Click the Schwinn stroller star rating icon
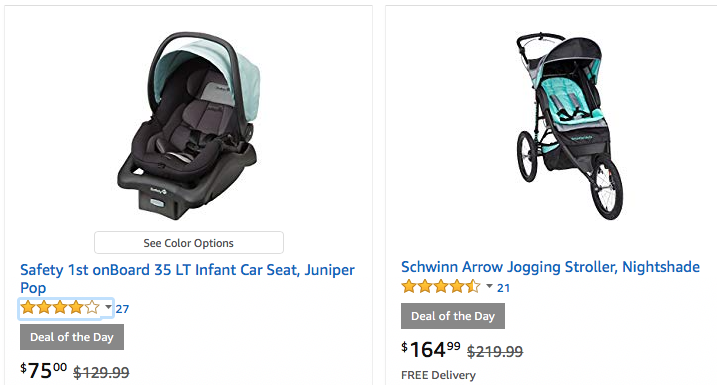Viewport: 717px width, 385px height. point(441,287)
